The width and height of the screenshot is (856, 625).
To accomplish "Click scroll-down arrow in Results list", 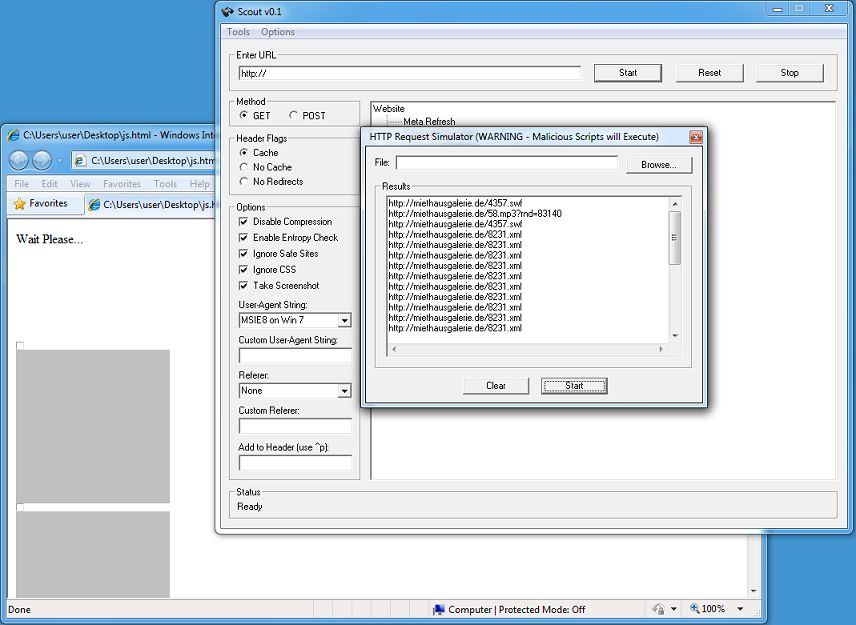I will coord(675,336).
